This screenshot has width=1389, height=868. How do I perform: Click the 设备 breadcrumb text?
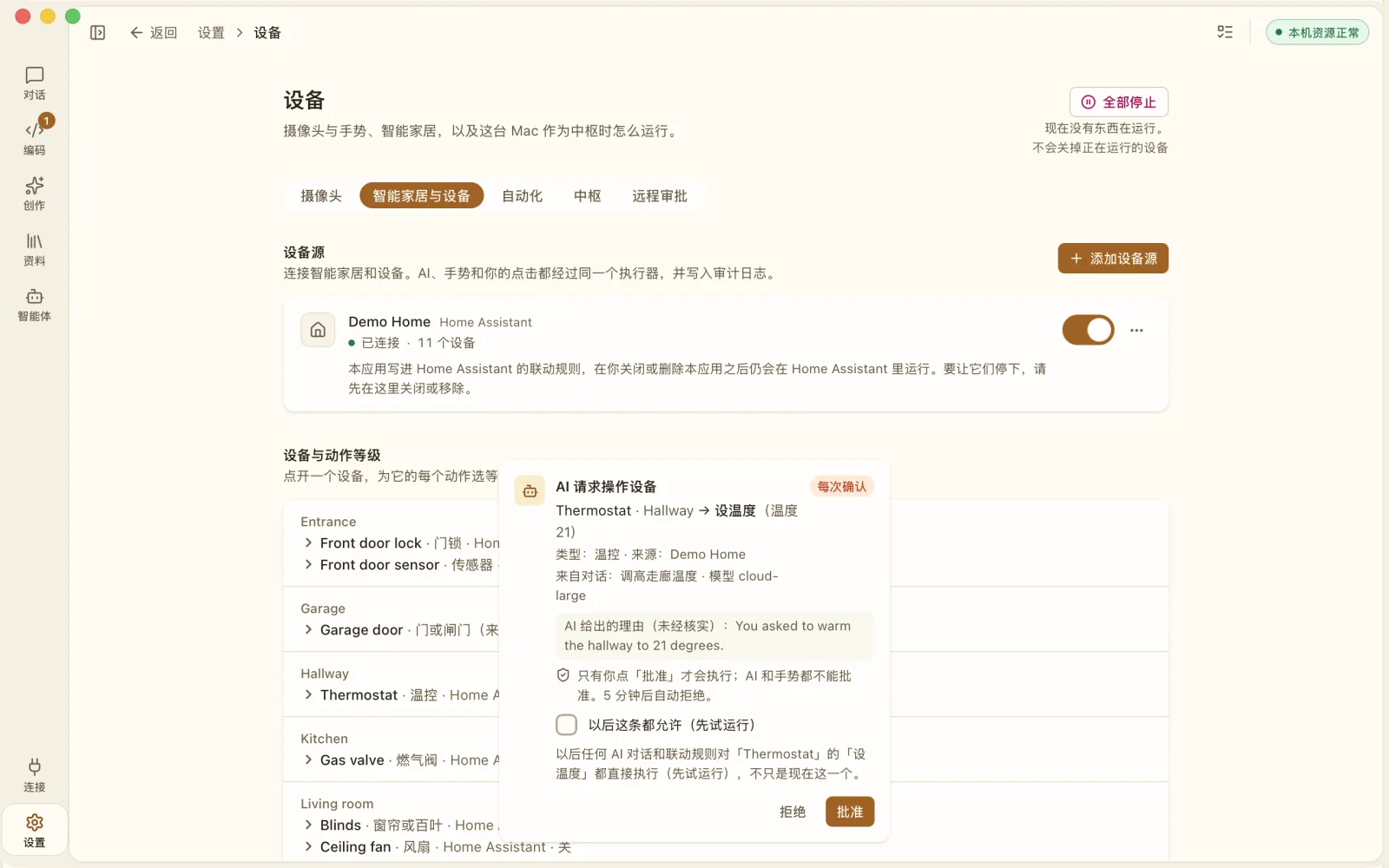(267, 32)
